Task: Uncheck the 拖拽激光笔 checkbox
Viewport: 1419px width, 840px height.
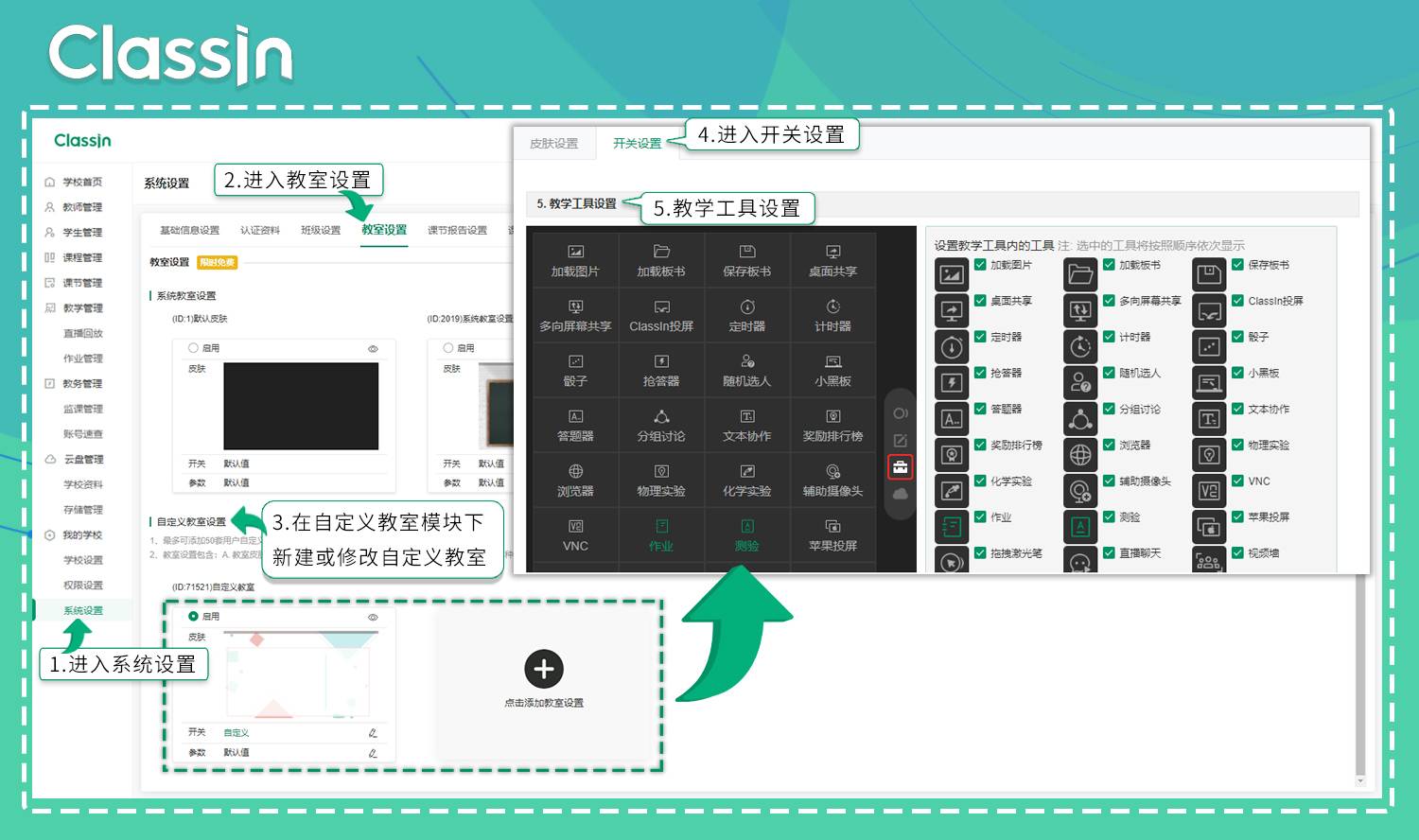Action: point(980,552)
